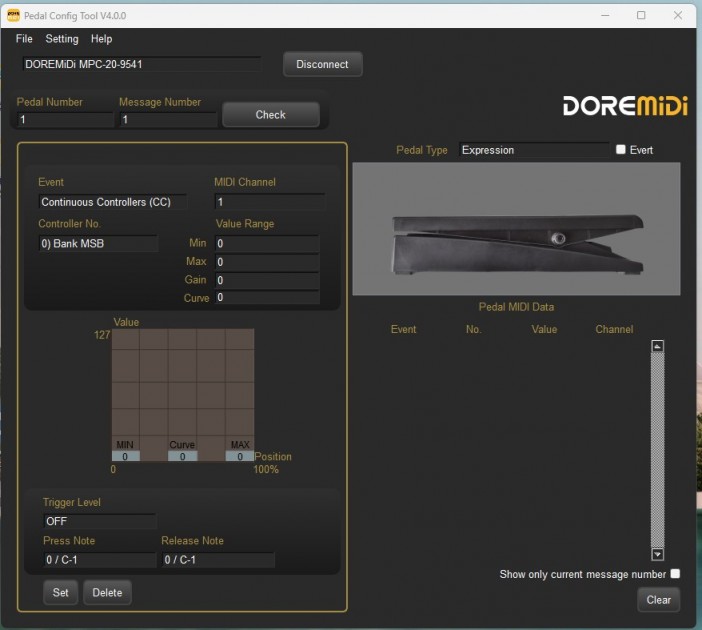Open the Setting menu
This screenshot has width=702, height=630.
click(x=61, y=39)
